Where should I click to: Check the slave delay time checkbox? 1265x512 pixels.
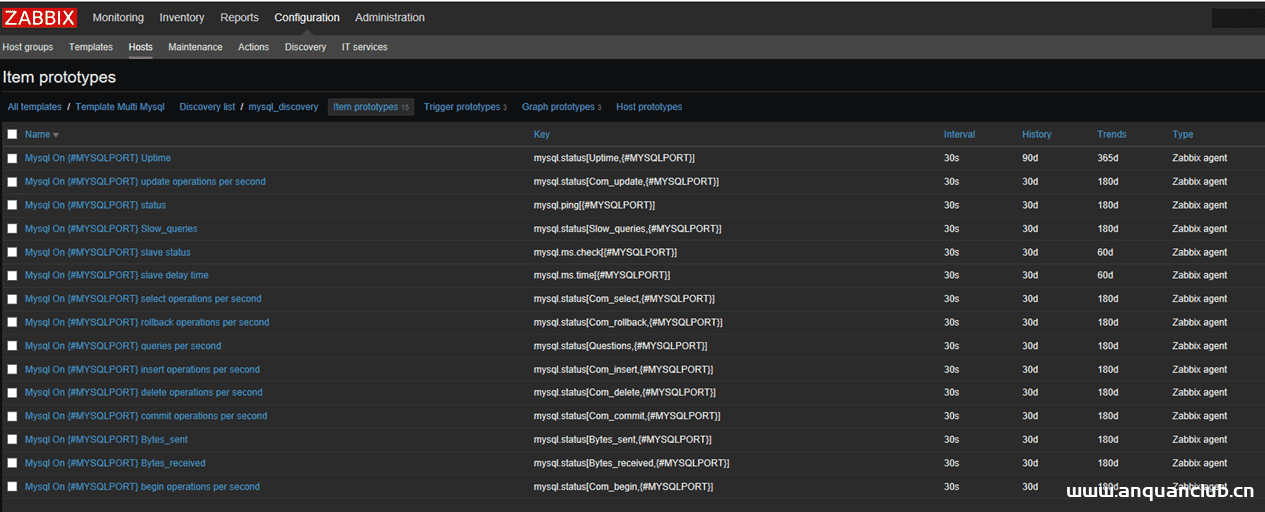pyautogui.click(x=12, y=275)
